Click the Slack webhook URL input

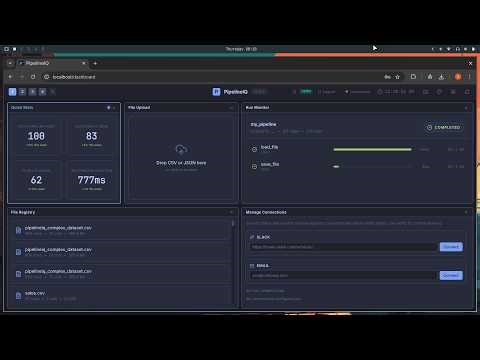343,247
